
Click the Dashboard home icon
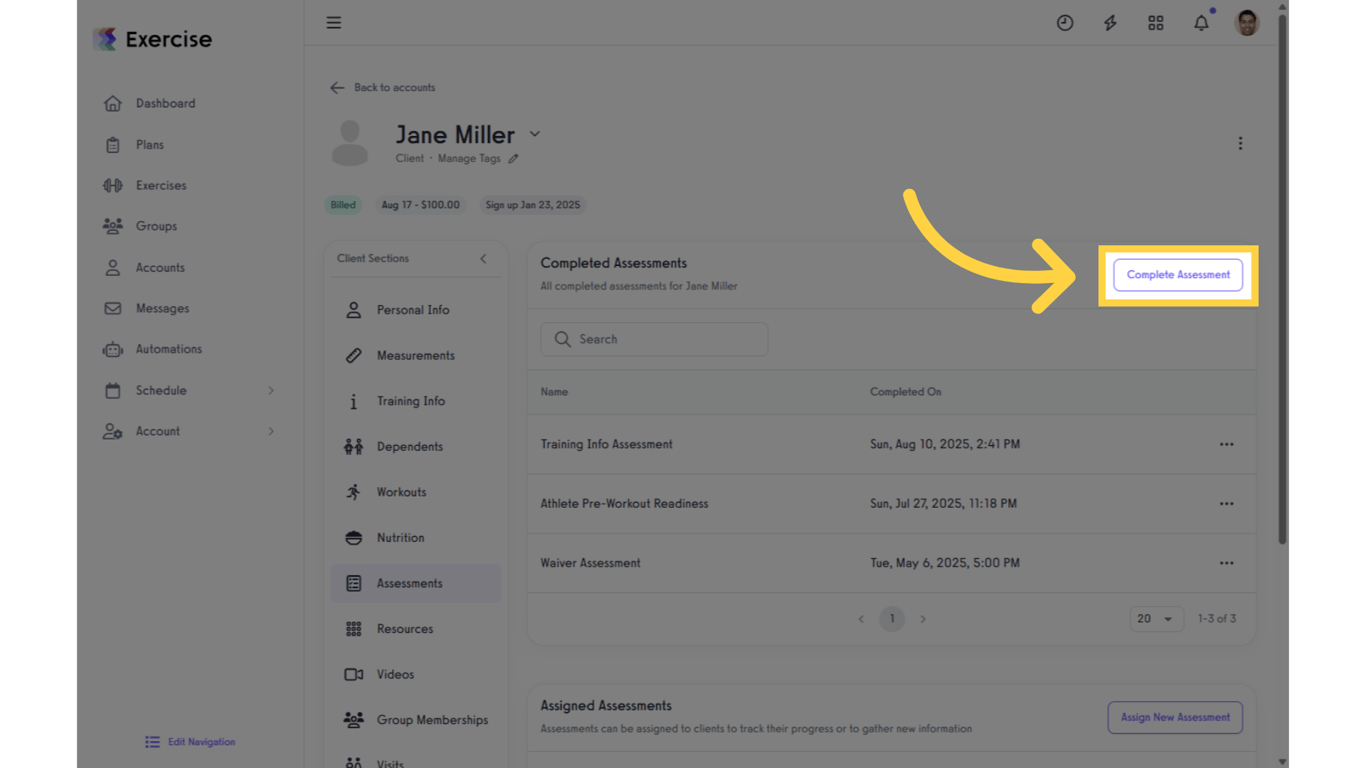click(x=113, y=104)
